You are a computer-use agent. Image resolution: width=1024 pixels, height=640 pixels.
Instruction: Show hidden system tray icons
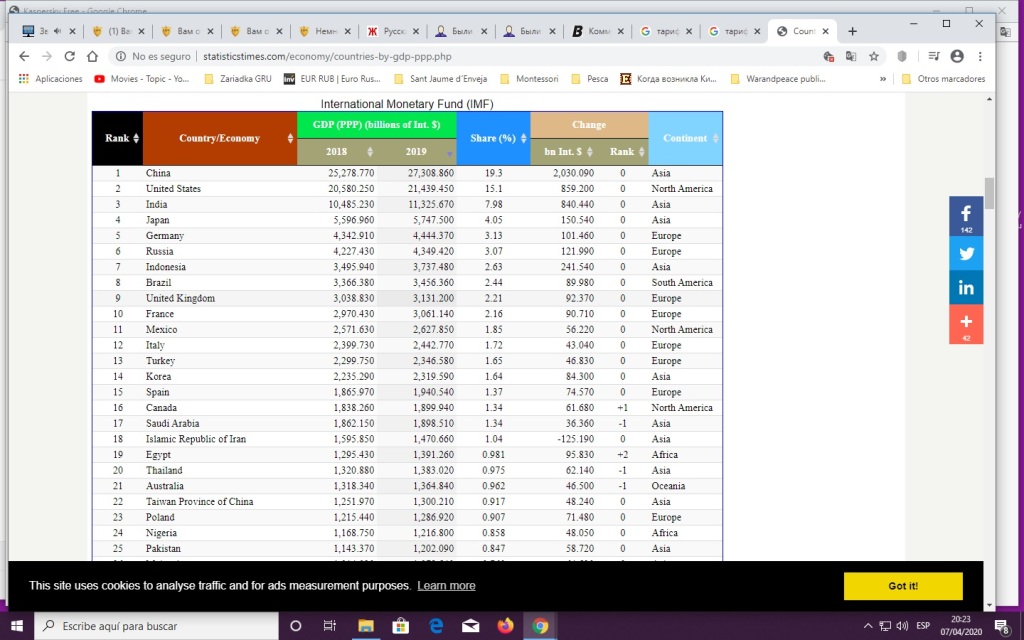click(868, 626)
